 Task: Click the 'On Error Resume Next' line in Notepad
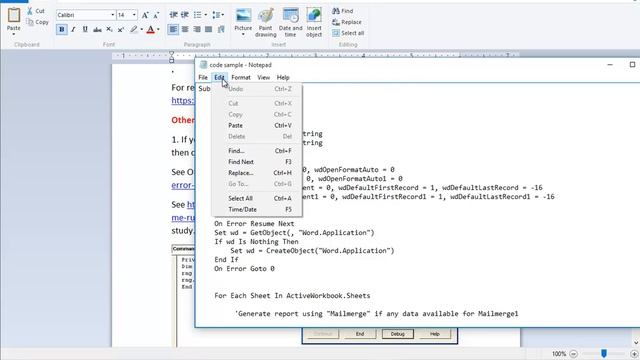(254, 224)
